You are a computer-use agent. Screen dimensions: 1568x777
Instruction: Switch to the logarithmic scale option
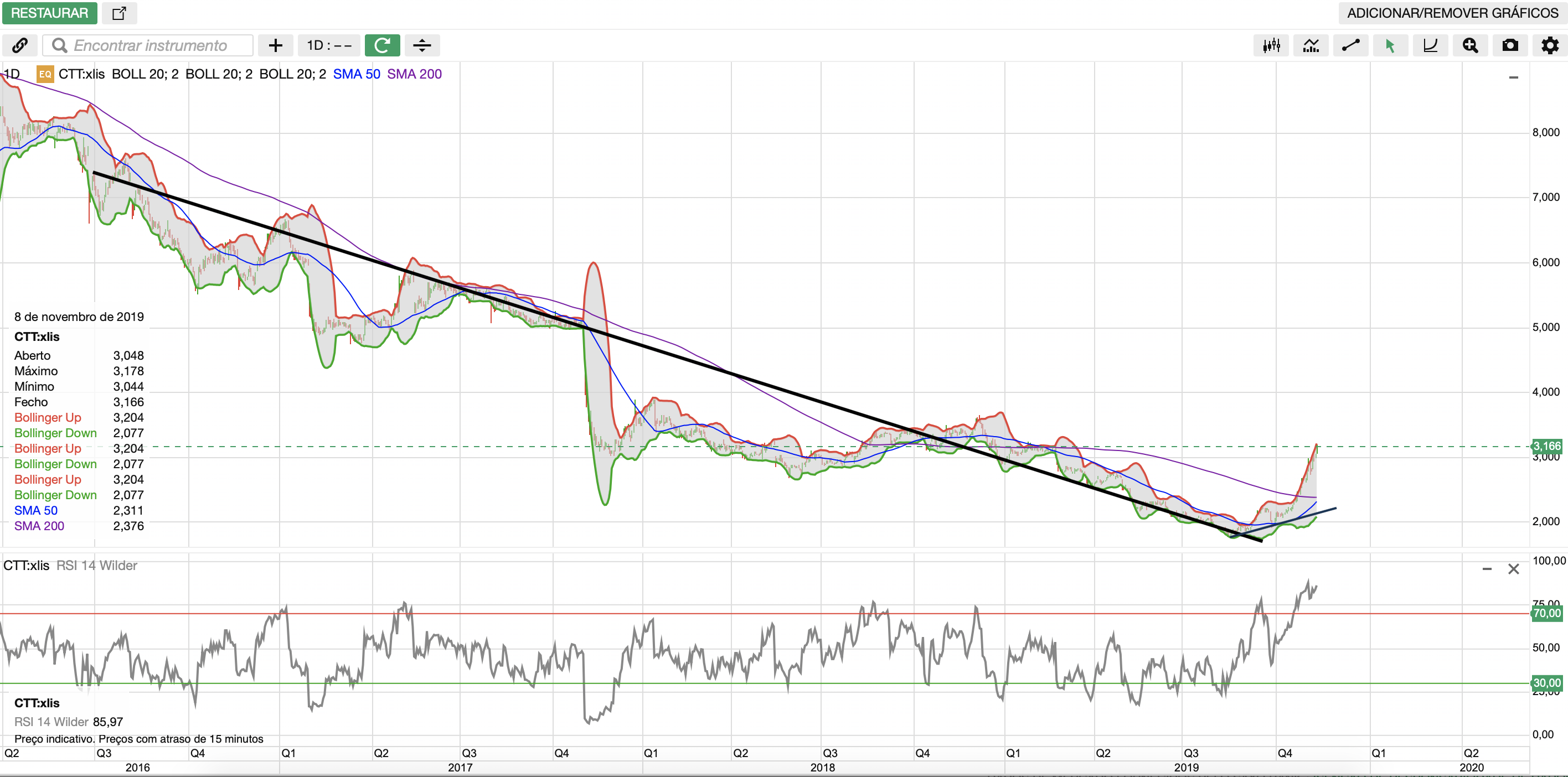pos(1430,45)
